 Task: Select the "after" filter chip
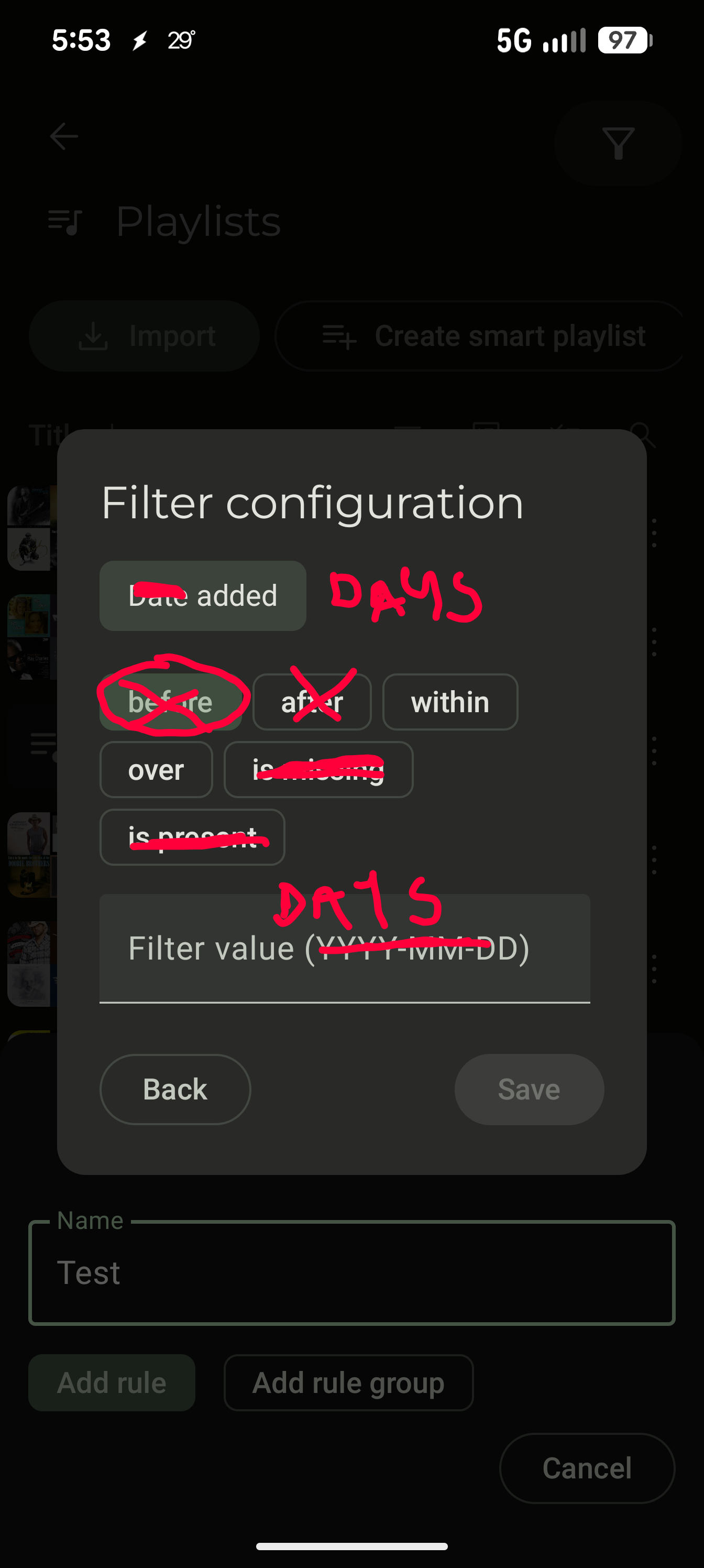[312, 702]
